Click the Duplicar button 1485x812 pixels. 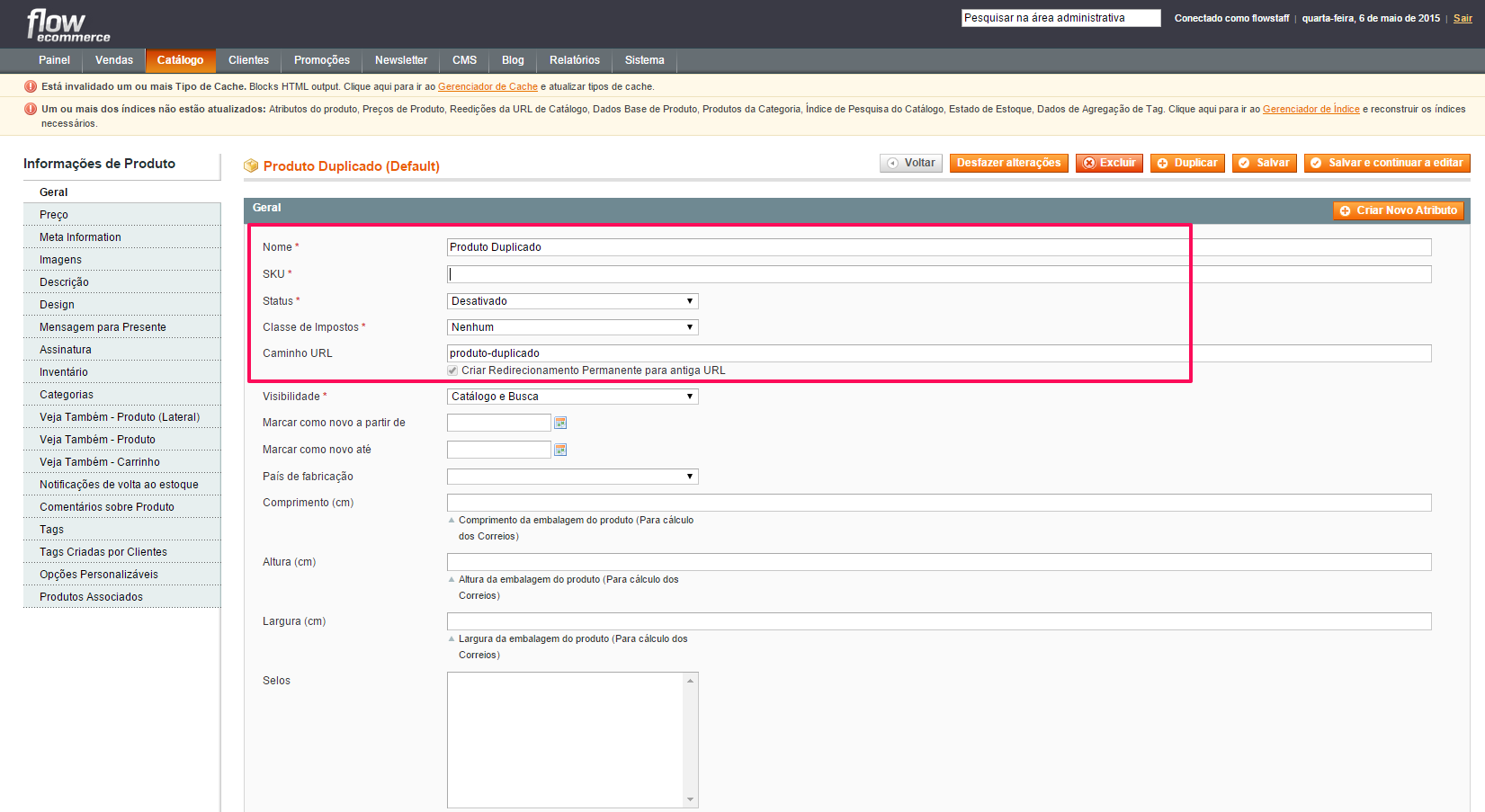click(1187, 163)
